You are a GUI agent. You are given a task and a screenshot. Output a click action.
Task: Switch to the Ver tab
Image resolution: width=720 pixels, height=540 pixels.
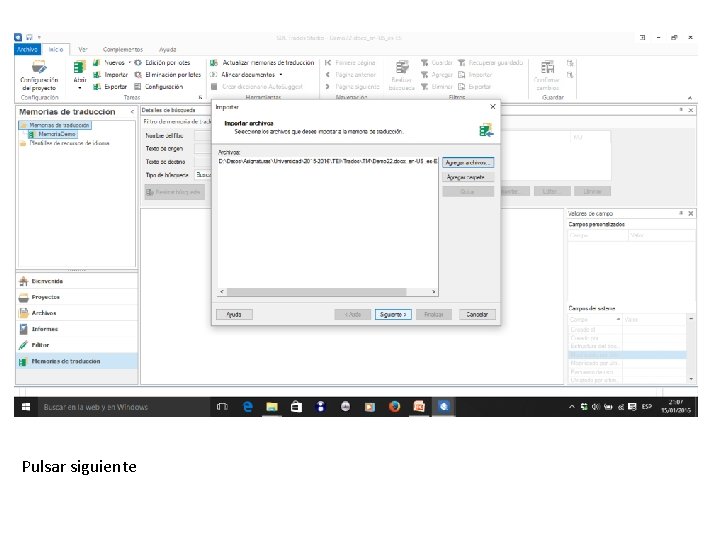click(83, 49)
